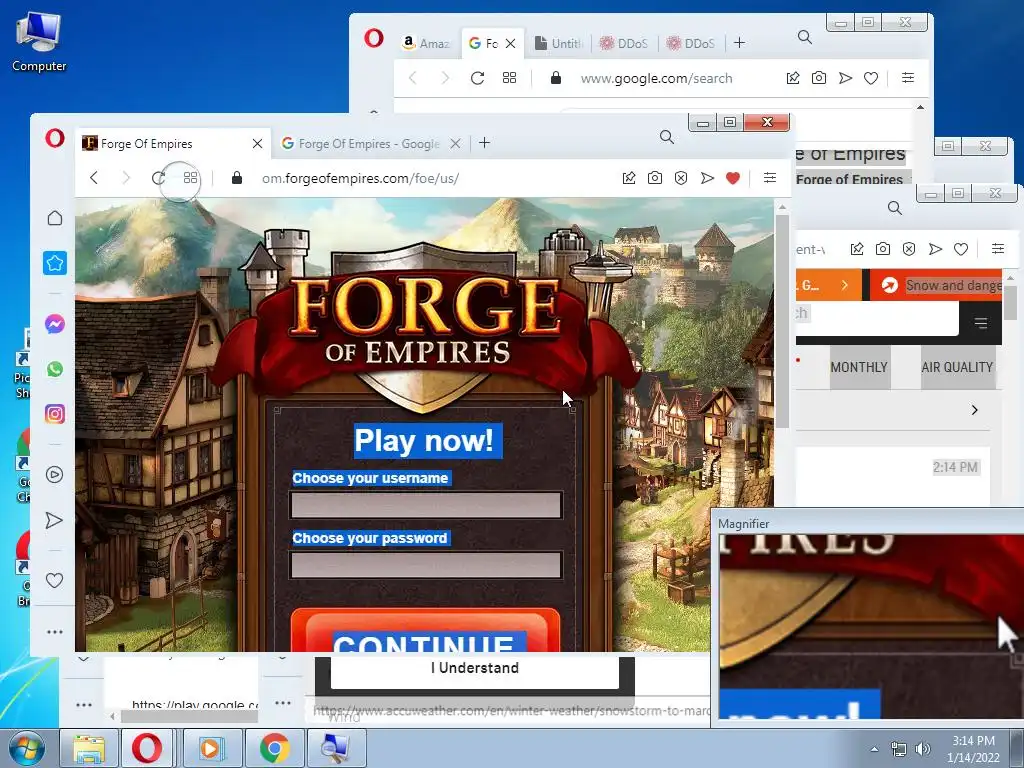Show hidden system tray icons

point(874,750)
